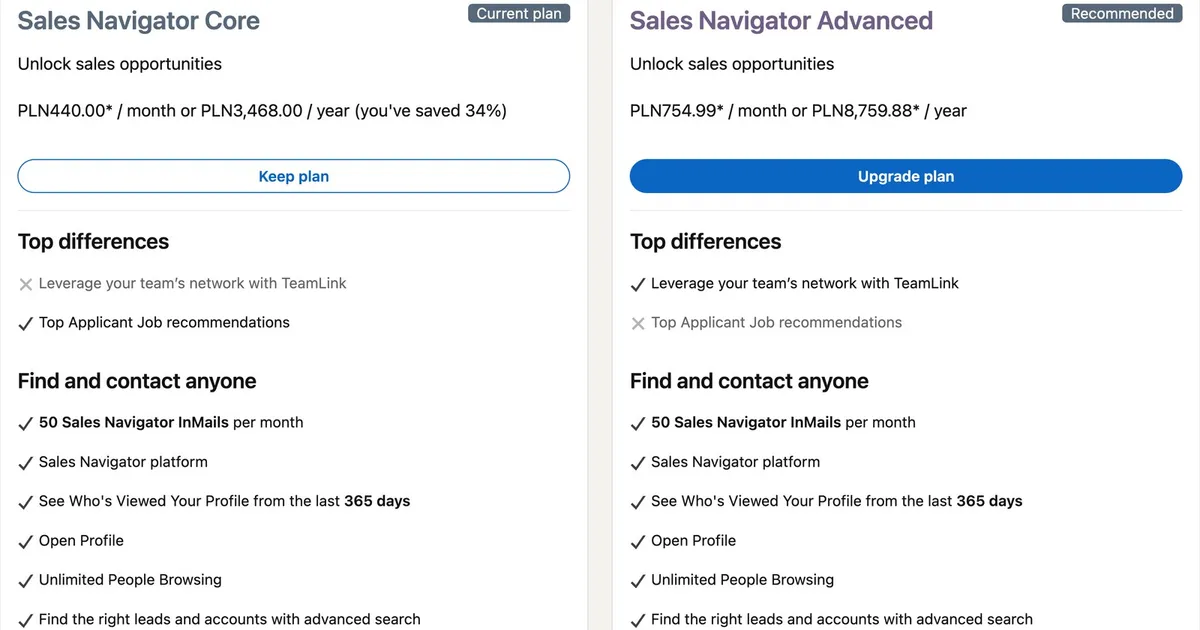
Task: Click checkmark beside Sales Navigator platform in Core
Action: pos(26,463)
